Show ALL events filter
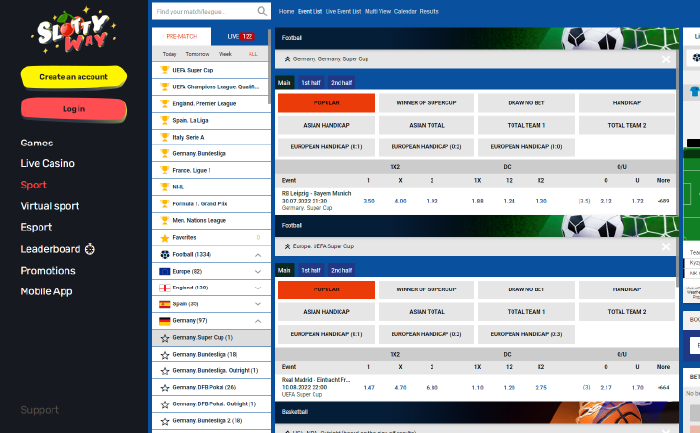700x433 pixels. click(x=253, y=54)
